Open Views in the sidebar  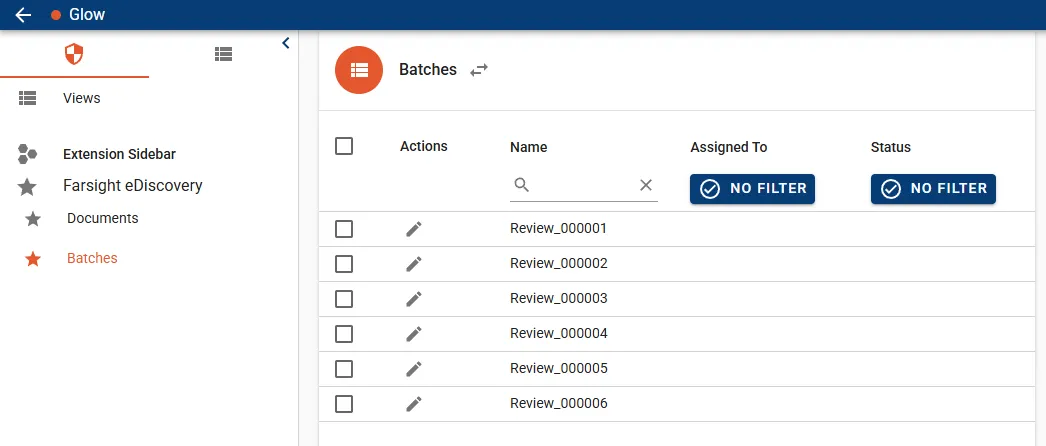81,98
